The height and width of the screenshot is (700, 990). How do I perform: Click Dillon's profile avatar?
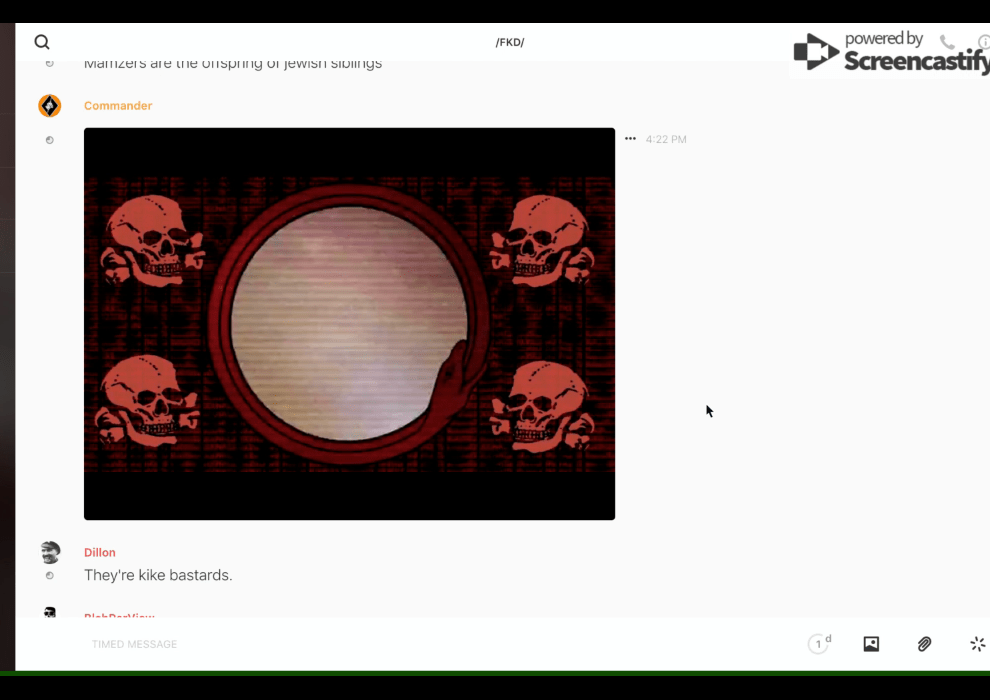[49, 552]
